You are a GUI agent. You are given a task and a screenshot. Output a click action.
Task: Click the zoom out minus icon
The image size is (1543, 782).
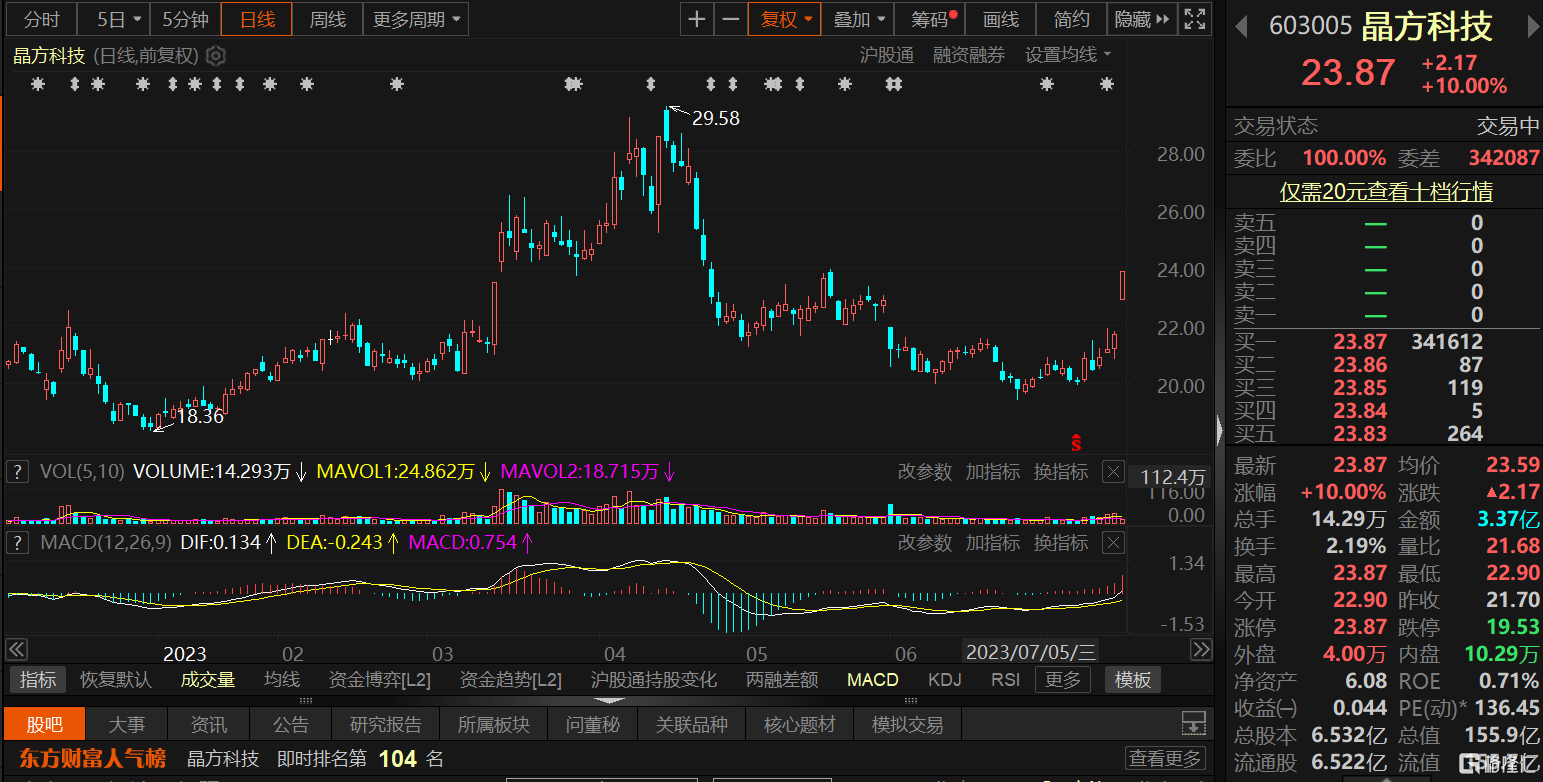click(x=731, y=19)
